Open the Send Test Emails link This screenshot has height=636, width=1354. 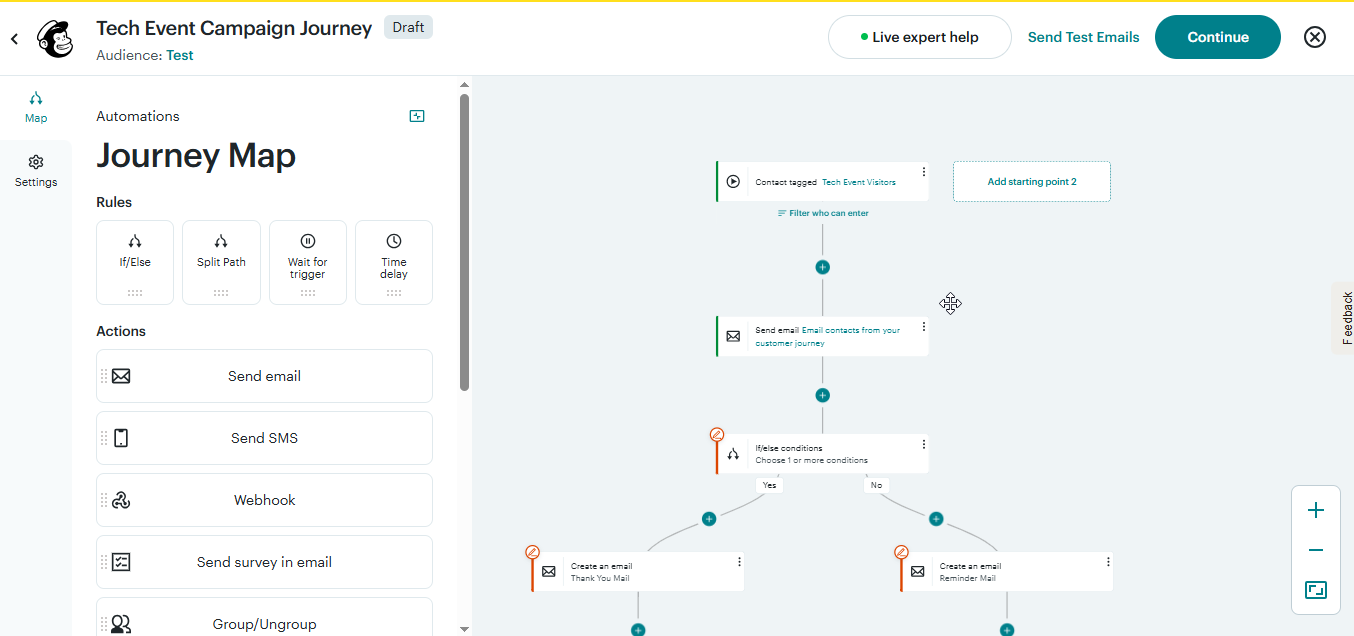(x=1083, y=36)
